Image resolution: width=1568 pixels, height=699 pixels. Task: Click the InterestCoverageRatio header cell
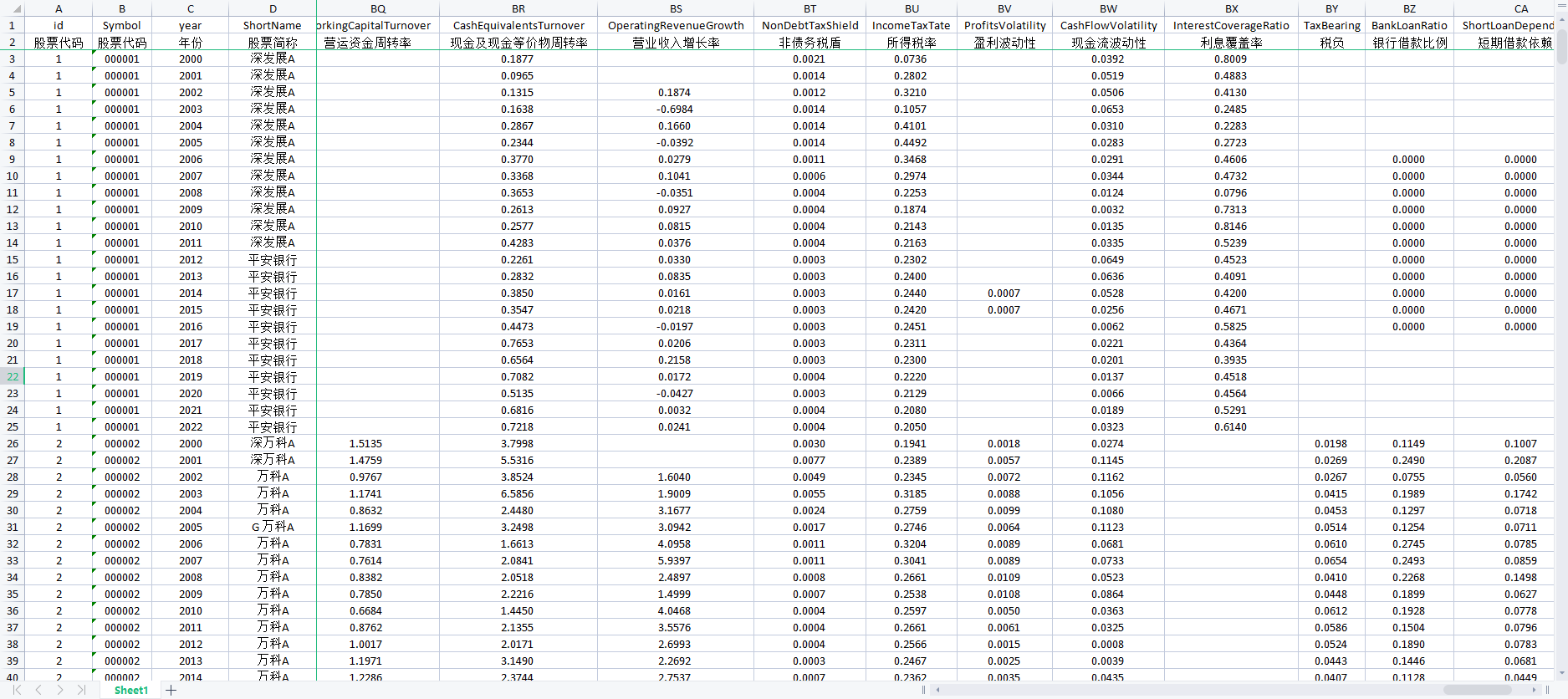(x=1231, y=25)
